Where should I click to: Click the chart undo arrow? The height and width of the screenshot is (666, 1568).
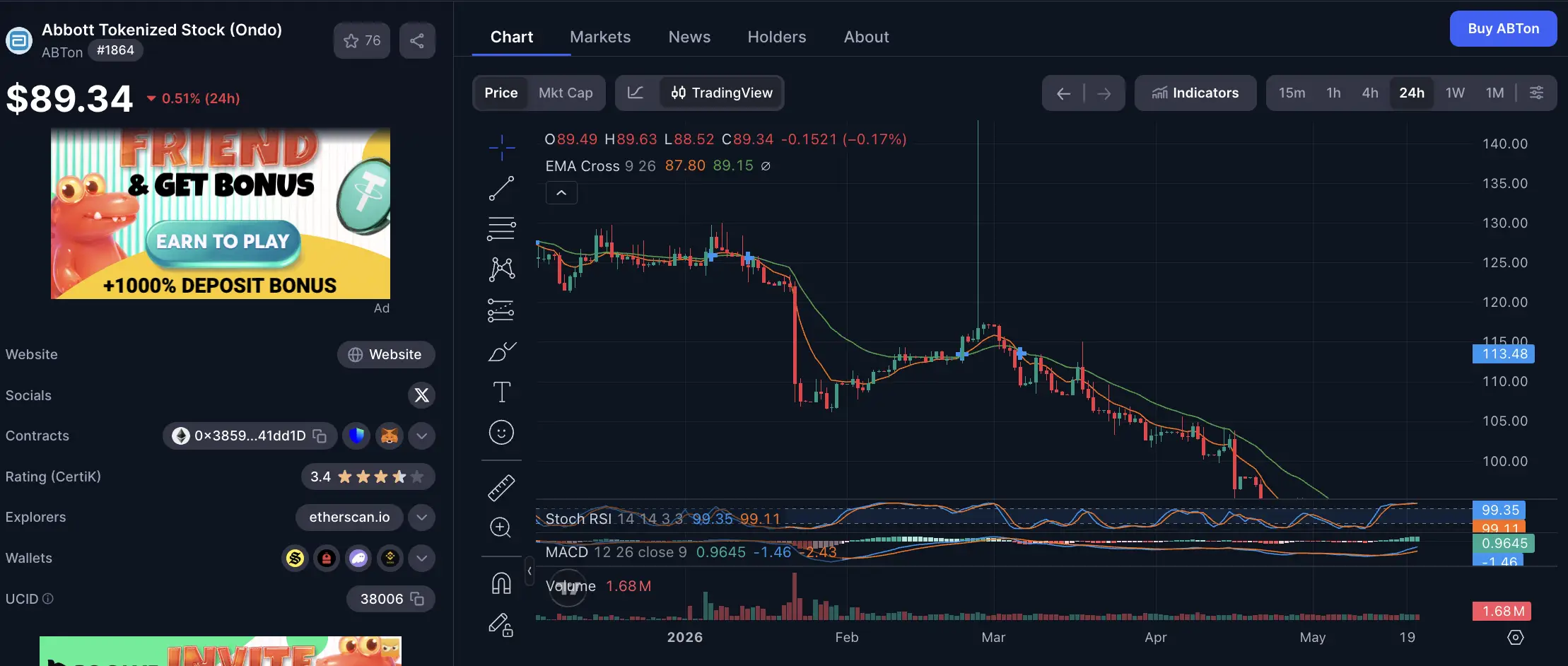[x=1063, y=93]
